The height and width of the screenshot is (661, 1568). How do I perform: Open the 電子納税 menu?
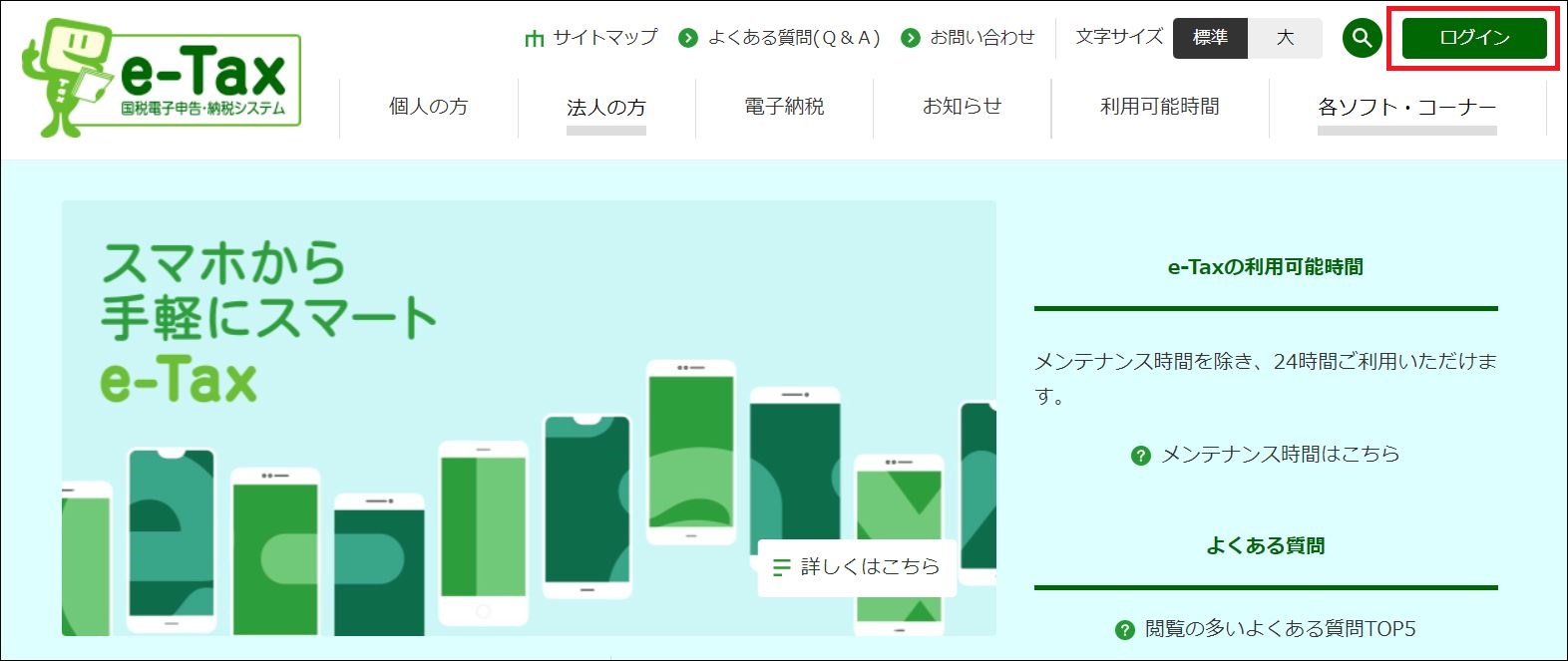click(784, 107)
